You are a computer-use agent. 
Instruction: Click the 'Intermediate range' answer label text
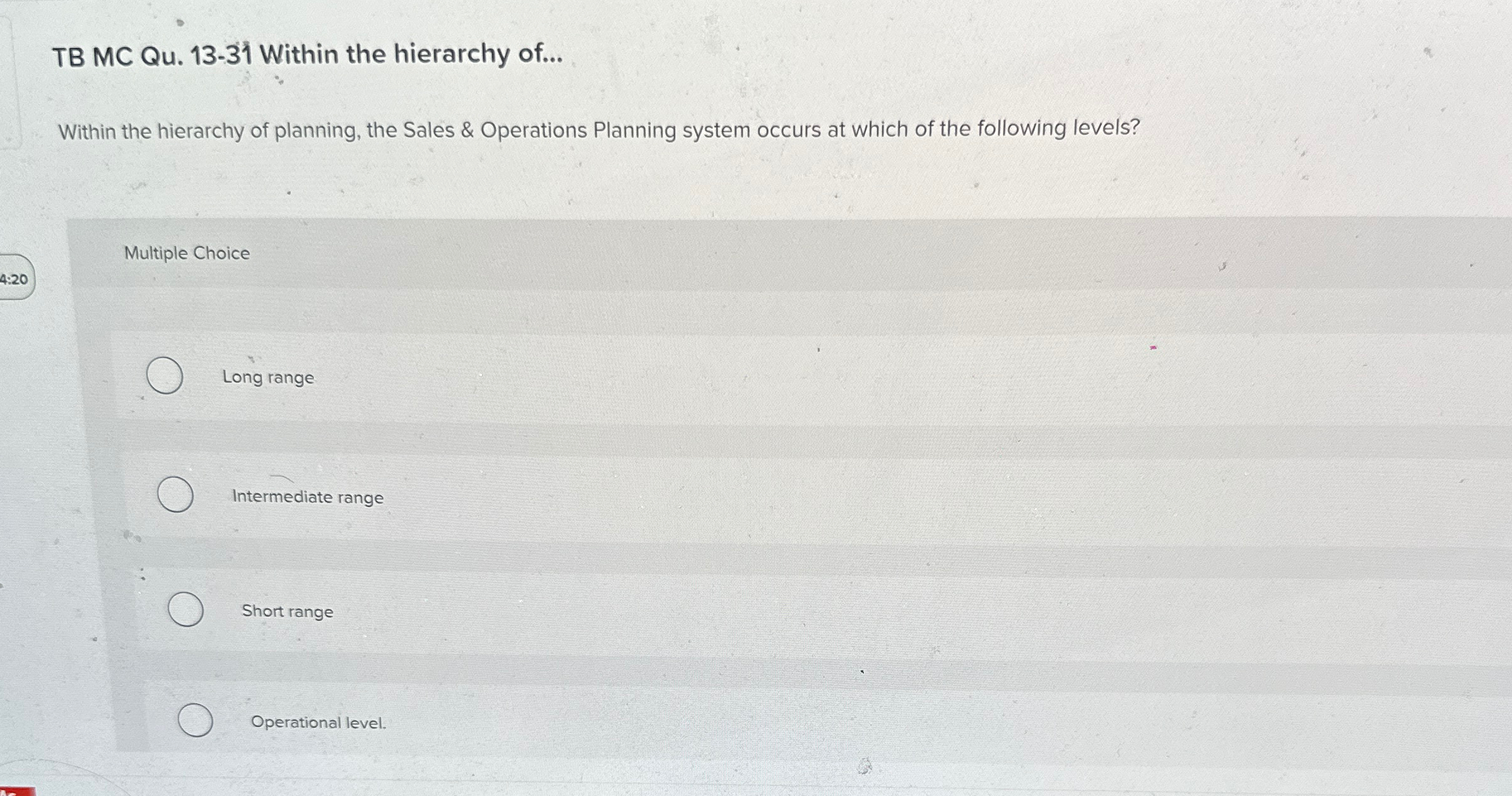point(307,497)
